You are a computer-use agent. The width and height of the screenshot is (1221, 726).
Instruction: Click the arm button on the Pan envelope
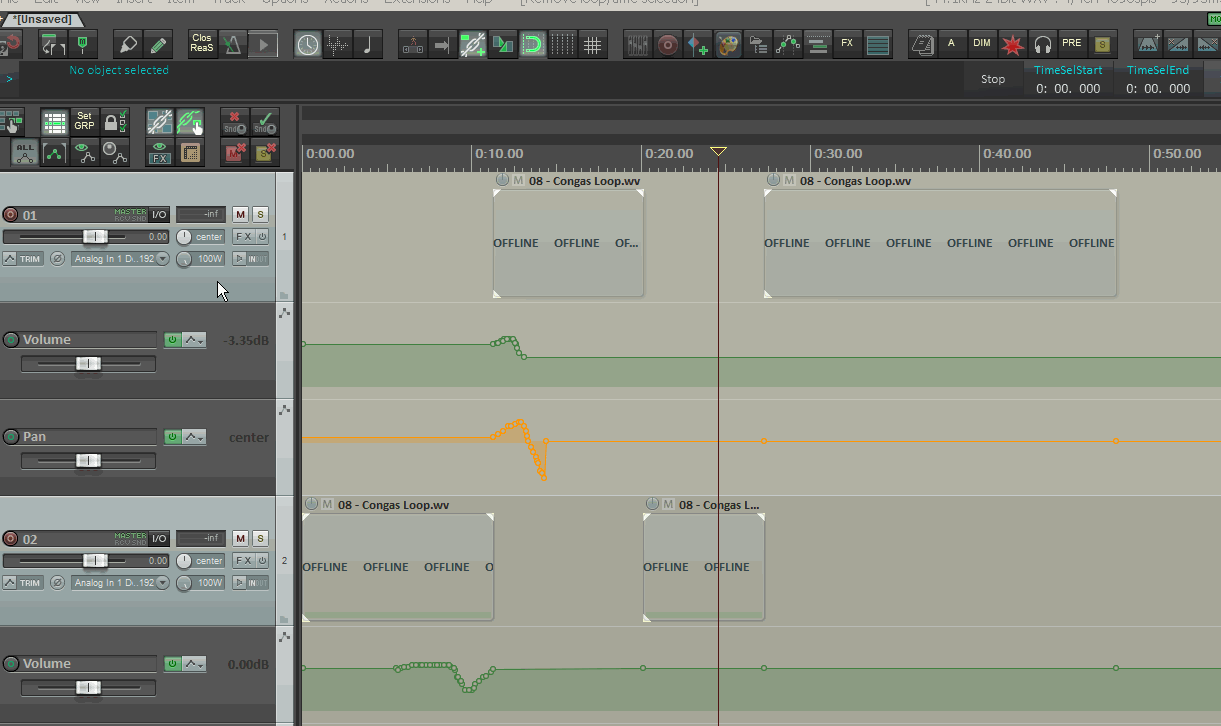tap(11, 437)
